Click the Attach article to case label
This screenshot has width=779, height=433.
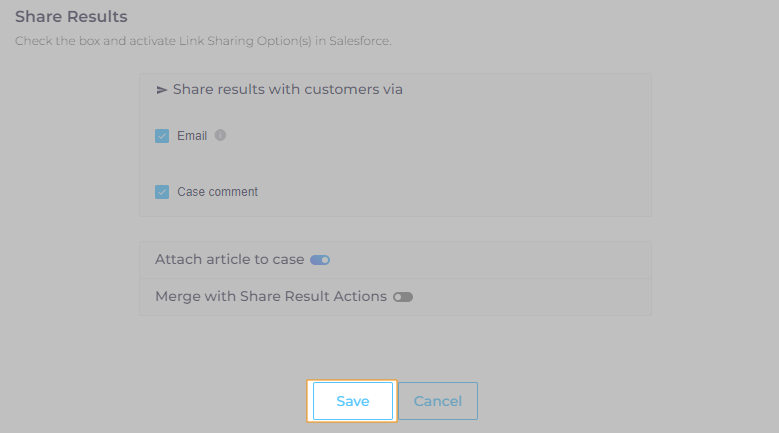(x=229, y=259)
